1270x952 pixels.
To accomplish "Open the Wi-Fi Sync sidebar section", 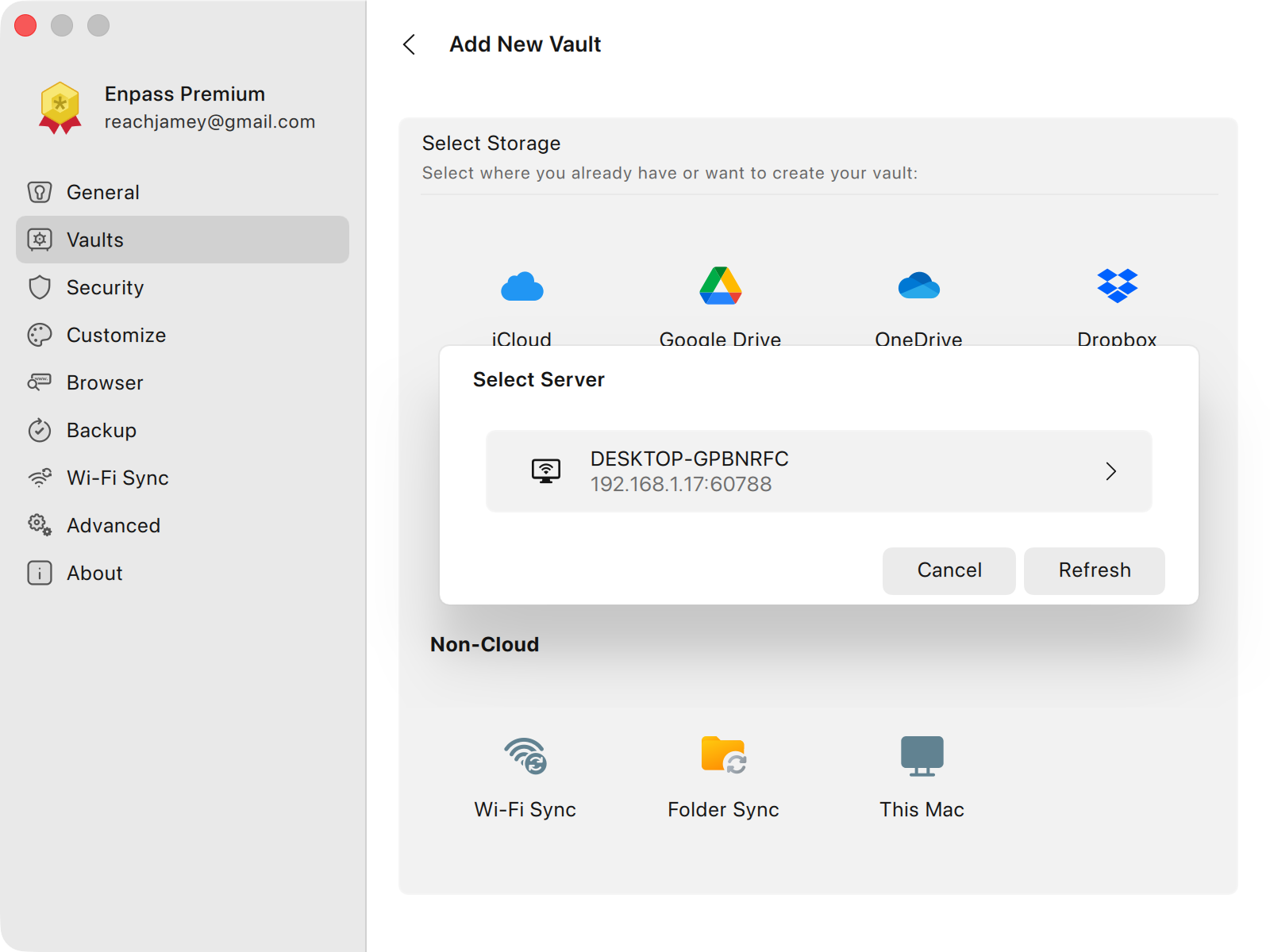I will pos(183,478).
